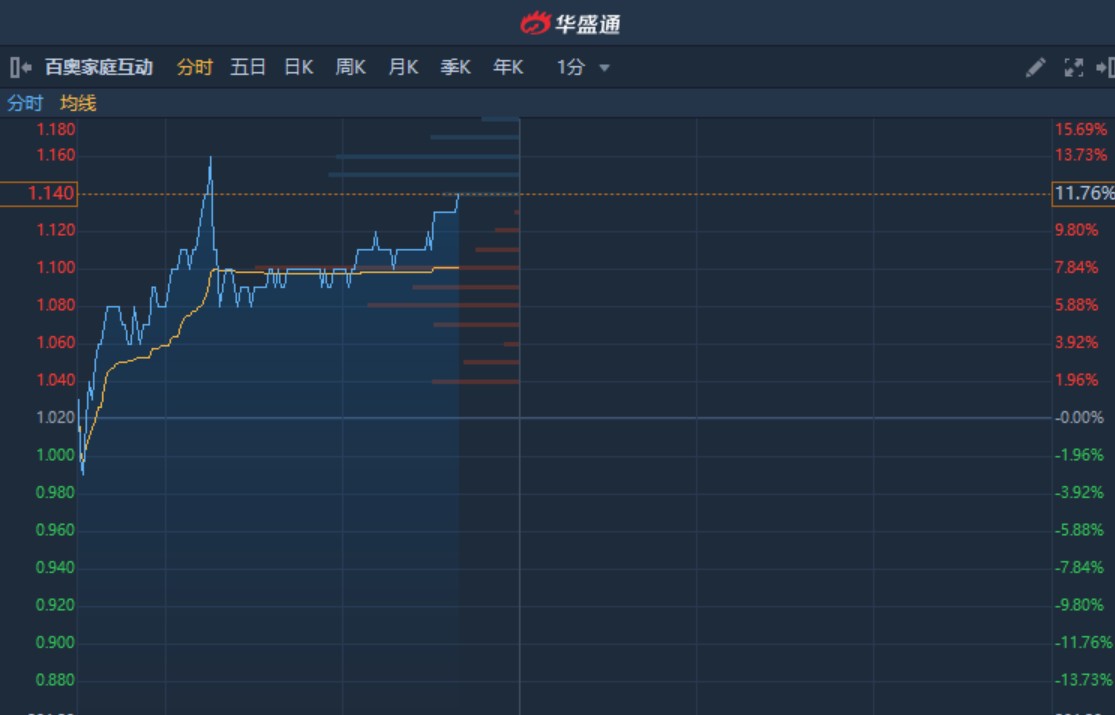The image size is (1115, 715).
Task: Expand chart to fullscreen view
Action: coord(1073,67)
